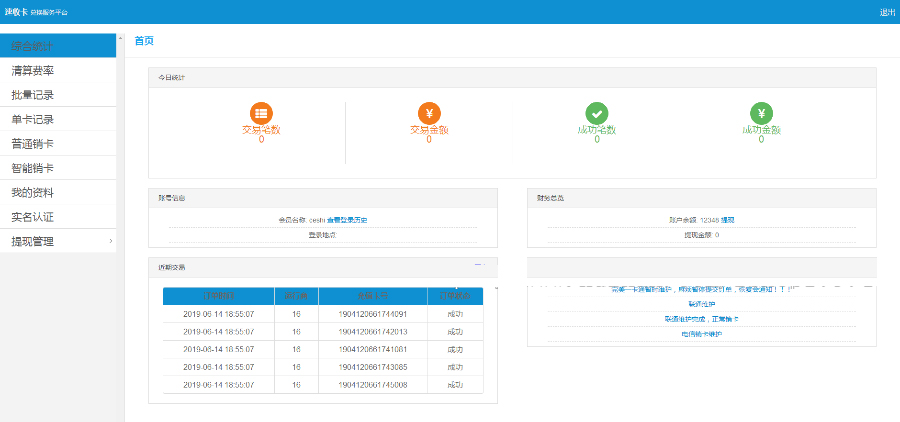The height and width of the screenshot is (422, 900).
Task: Click the green 成功金额 yen icon
Action: tap(761, 113)
